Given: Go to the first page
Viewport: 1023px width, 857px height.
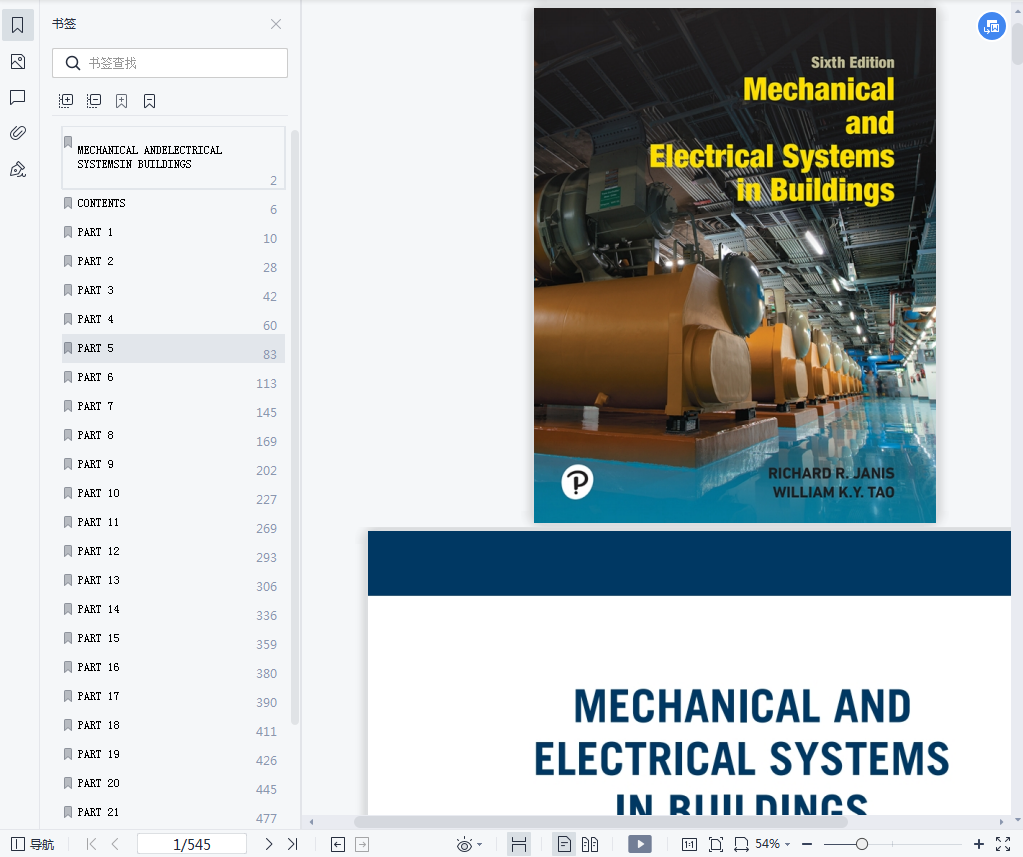Looking at the screenshot, I should [x=91, y=845].
